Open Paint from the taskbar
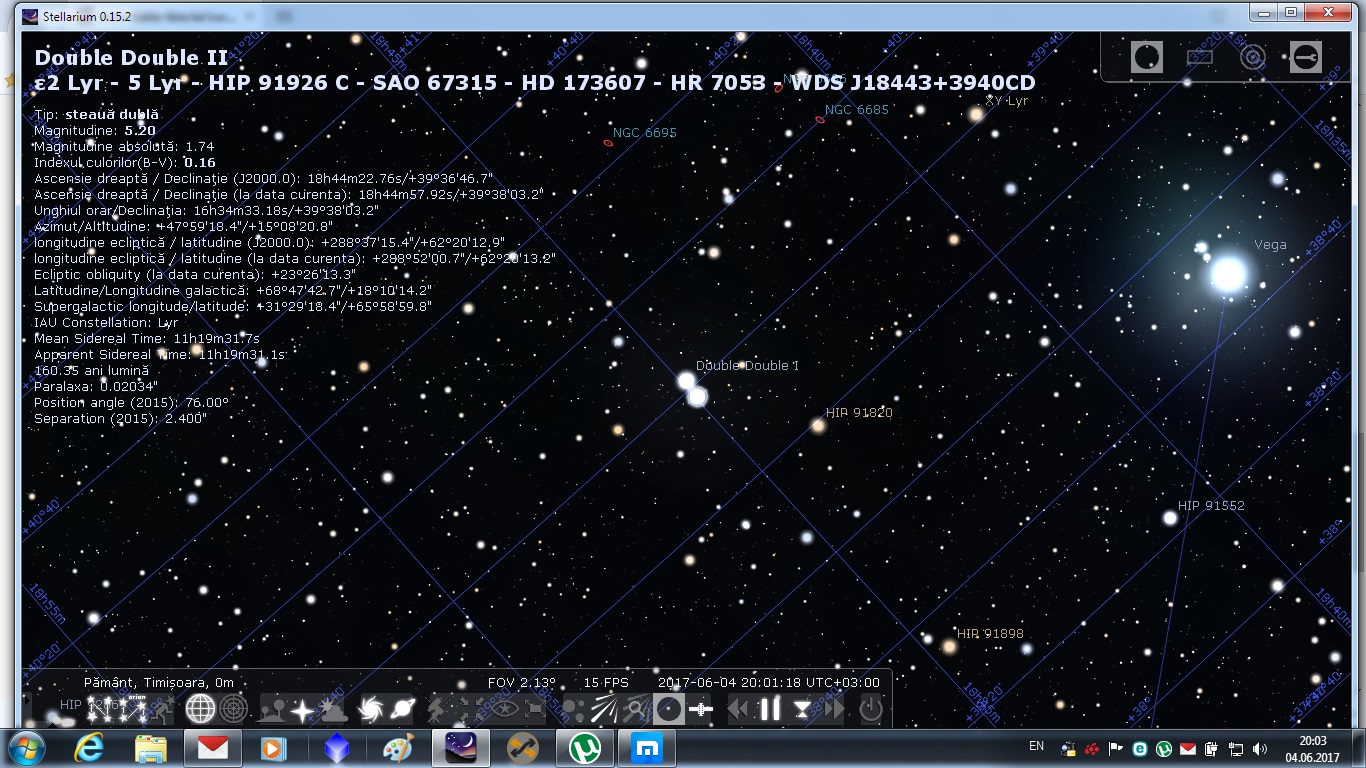This screenshot has width=1366, height=768. (x=397, y=748)
